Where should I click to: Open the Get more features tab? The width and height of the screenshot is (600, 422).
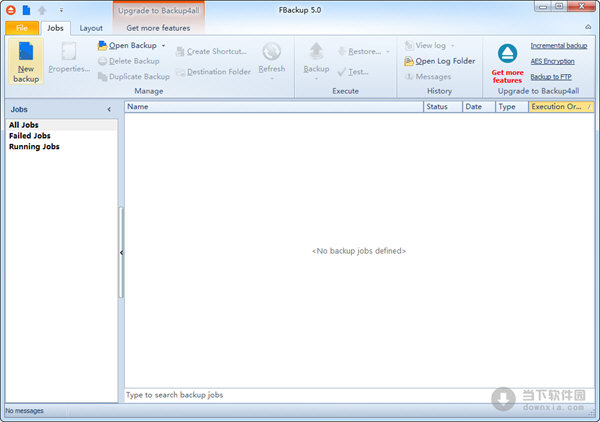coord(158,28)
